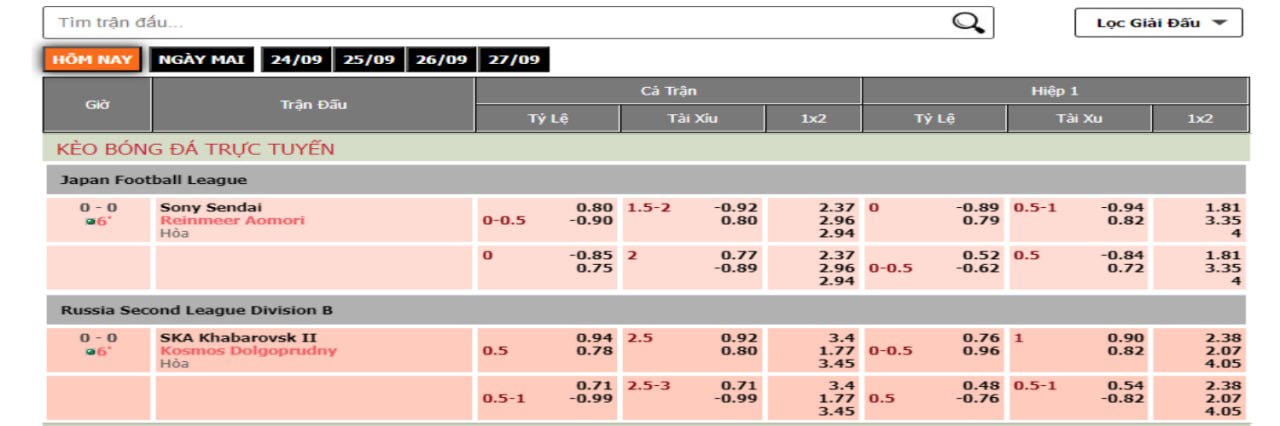Screen dimensions: 1280x426
Task: Click the Reinmeer Aomori team link
Action: click(x=232, y=220)
